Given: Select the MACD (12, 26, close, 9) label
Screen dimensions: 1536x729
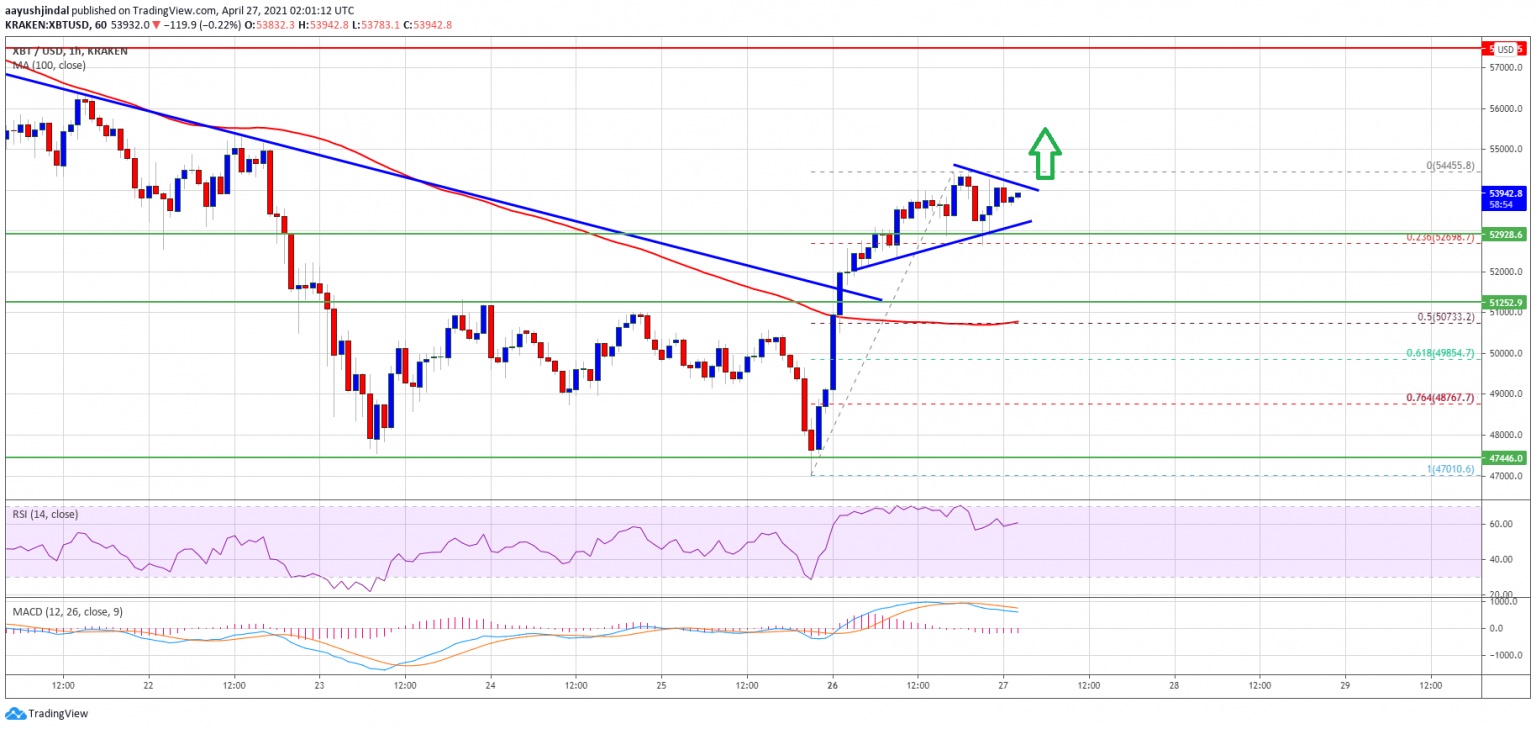Looking at the screenshot, I should (x=68, y=610).
